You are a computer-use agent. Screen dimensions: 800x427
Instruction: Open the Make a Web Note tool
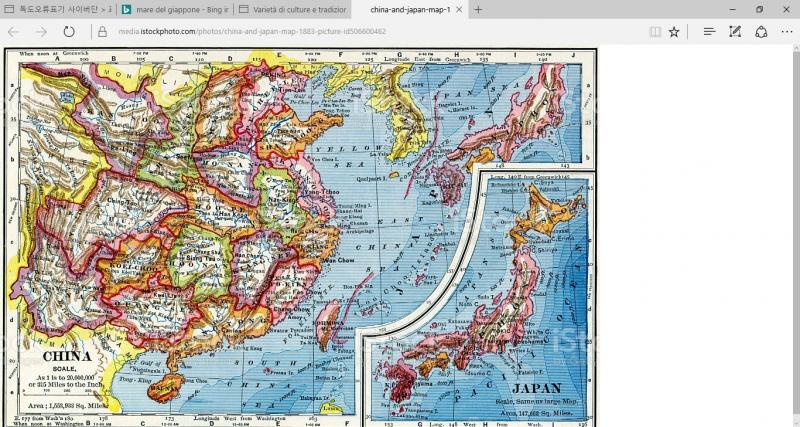[x=734, y=31]
